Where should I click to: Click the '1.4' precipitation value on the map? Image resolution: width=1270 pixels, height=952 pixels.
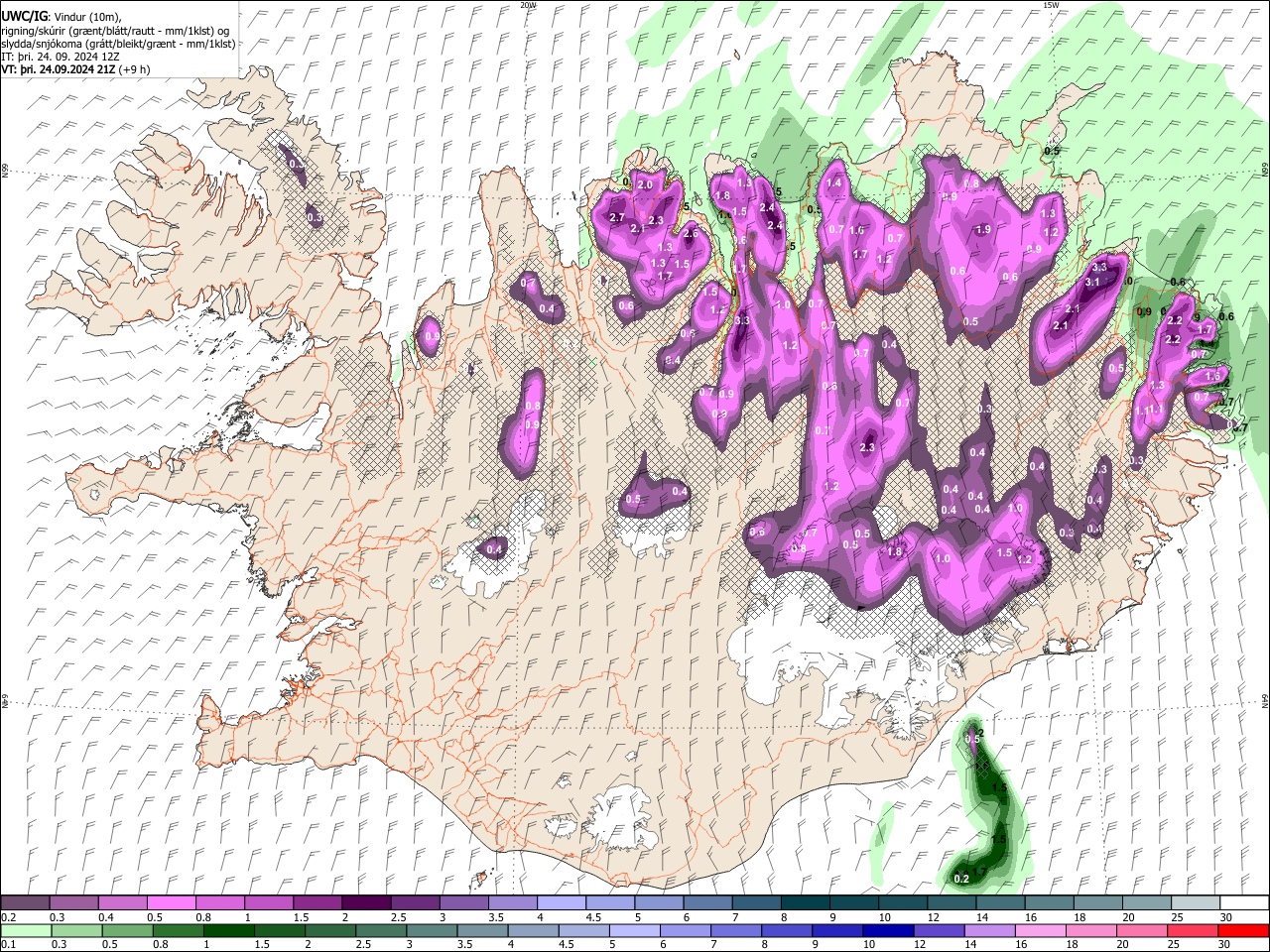pos(833,182)
